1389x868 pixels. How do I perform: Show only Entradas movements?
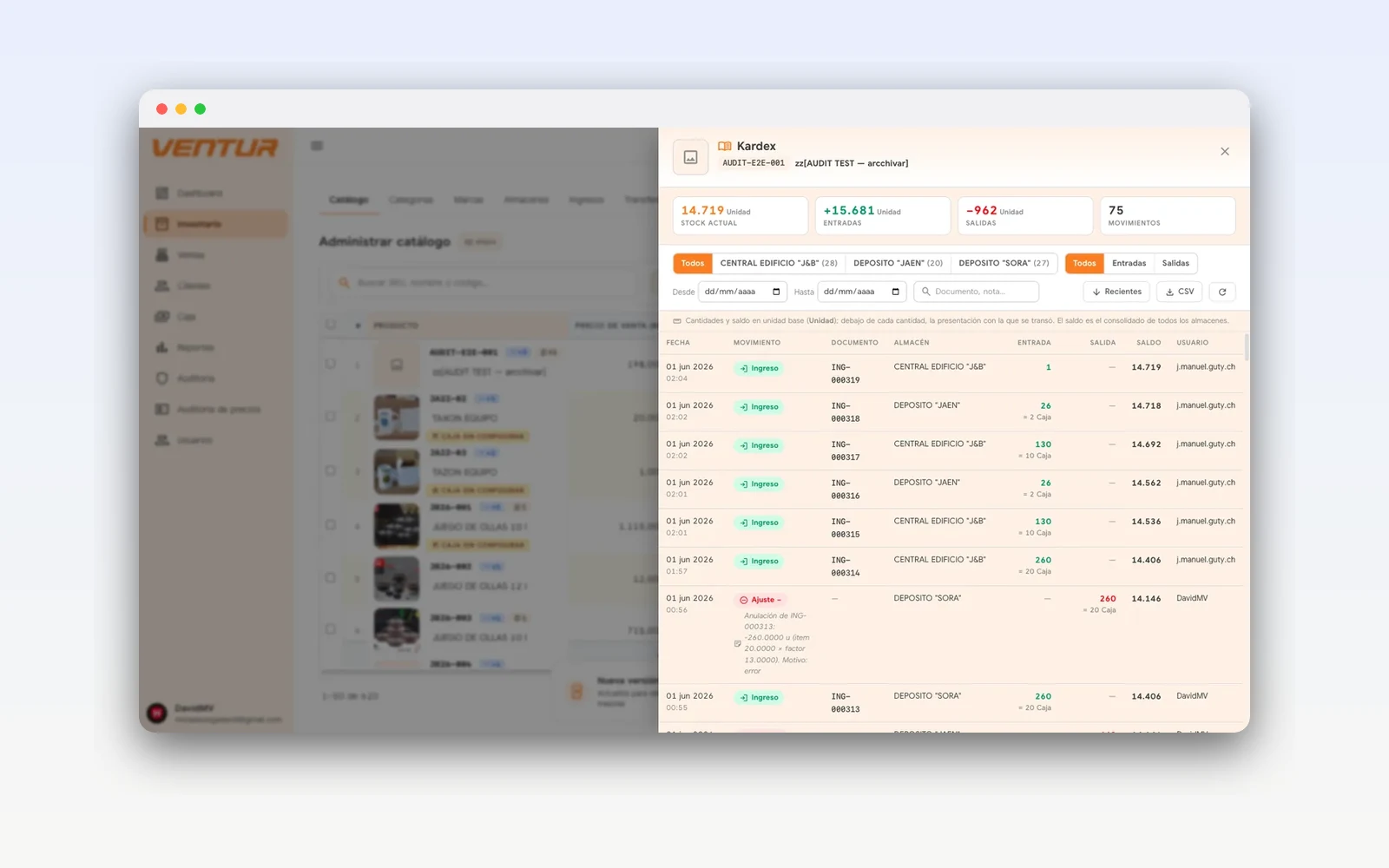coord(1129,263)
